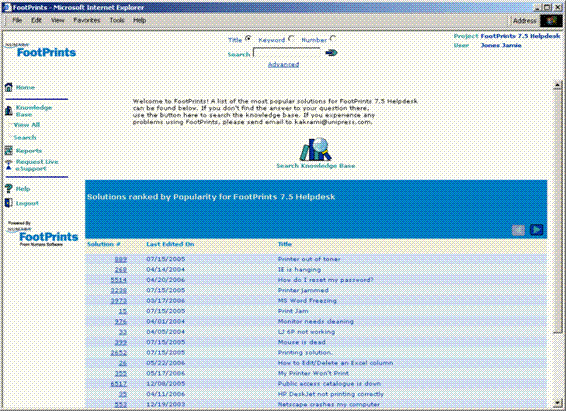The height and width of the screenshot is (411, 566).
Task: Click the Search Knowledge Base text link
Action: [315, 166]
